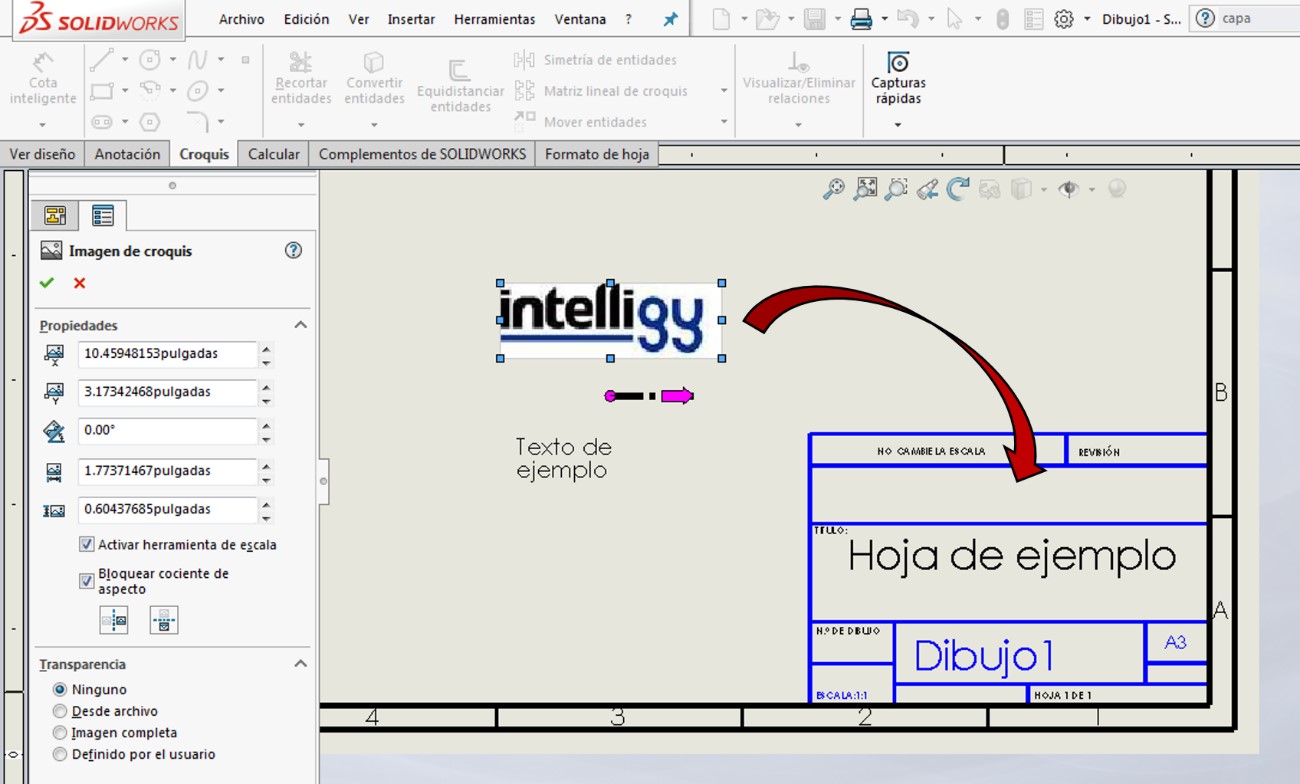This screenshot has width=1300, height=784.
Task: Open print dropdown arrow
Action: pyautogui.click(x=884, y=19)
